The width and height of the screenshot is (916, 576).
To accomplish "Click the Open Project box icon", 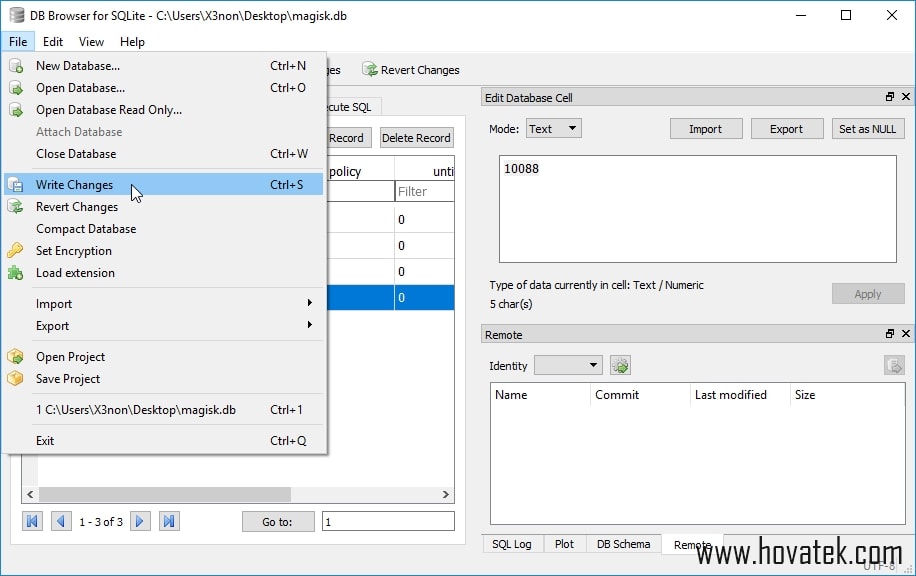I will pos(15,357).
